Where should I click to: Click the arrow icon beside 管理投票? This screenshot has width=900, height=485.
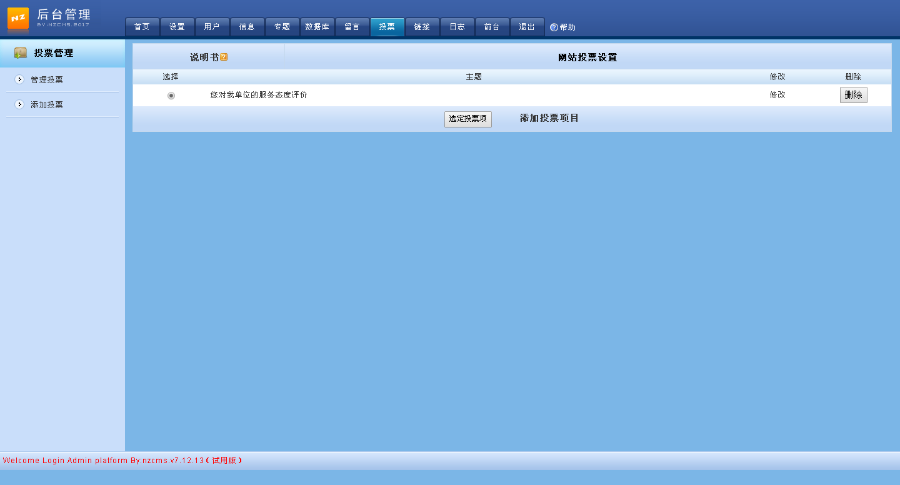point(20,79)
